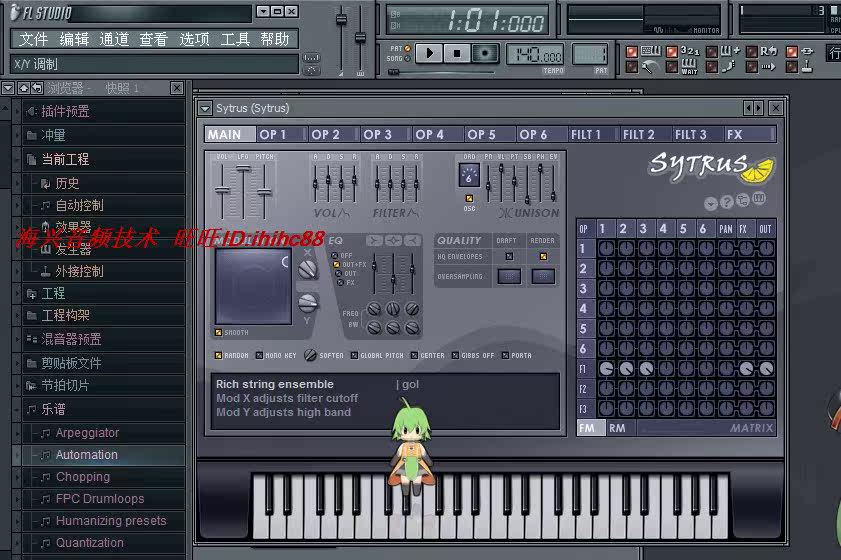Click the Record button in transport
This screenshot has width=841, height=560.
(x=485, y=53)
